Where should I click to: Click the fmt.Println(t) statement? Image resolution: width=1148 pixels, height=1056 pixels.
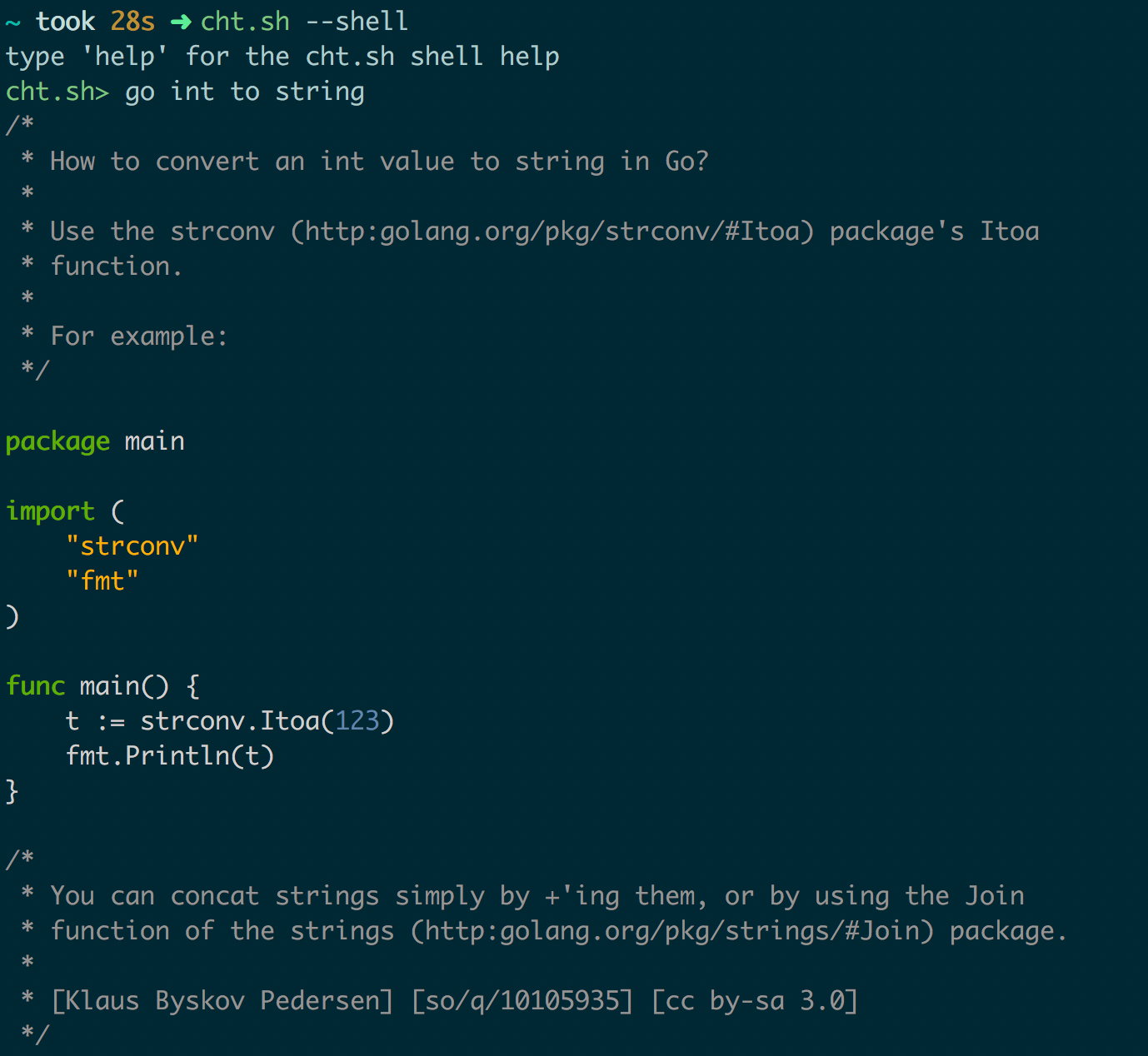click(170, 756)
